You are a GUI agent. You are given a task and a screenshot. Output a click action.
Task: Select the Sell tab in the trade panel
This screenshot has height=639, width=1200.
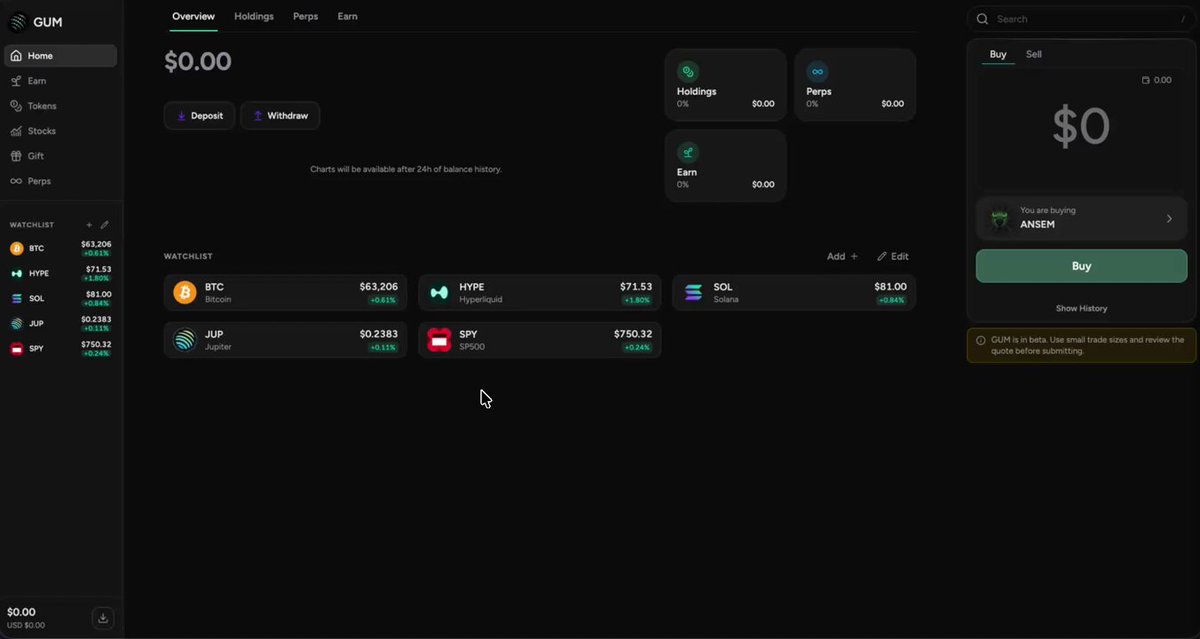click(x=1034, y=54)
